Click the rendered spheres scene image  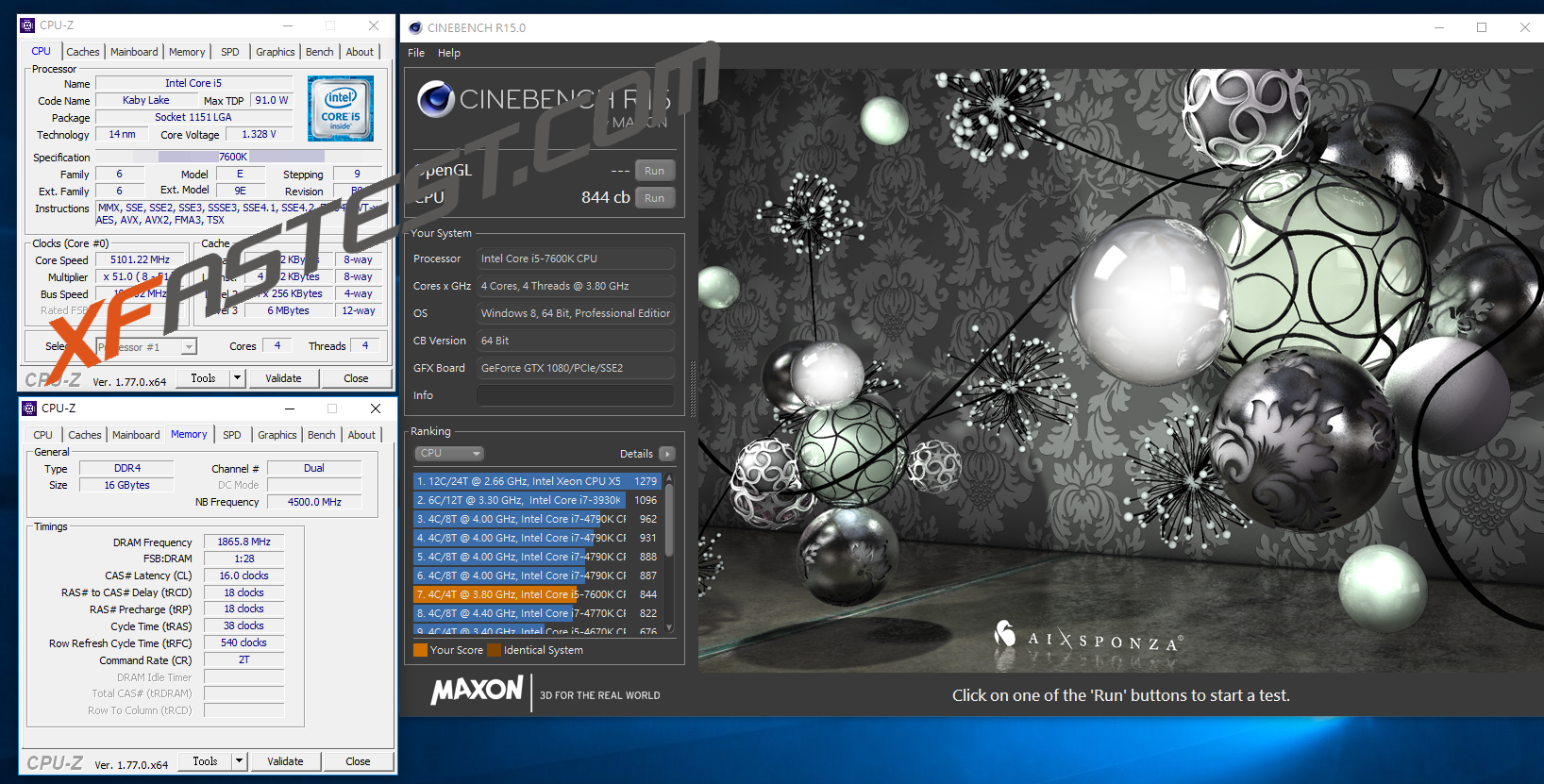[1120, 370]
